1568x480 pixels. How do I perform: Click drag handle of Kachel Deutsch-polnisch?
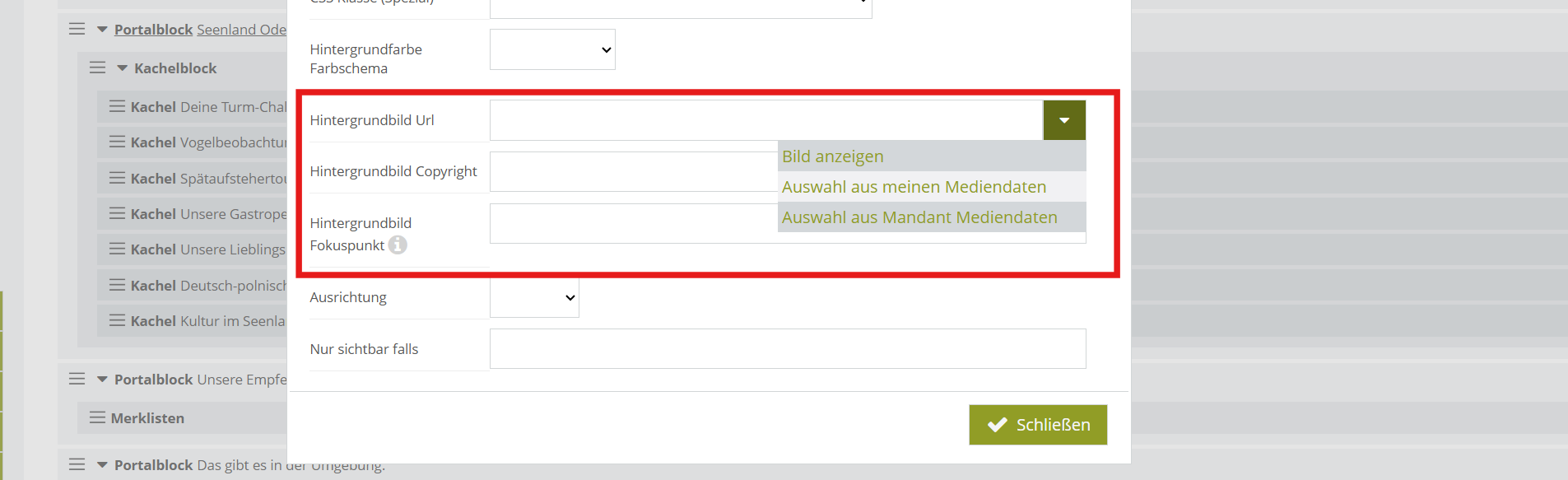117,285
